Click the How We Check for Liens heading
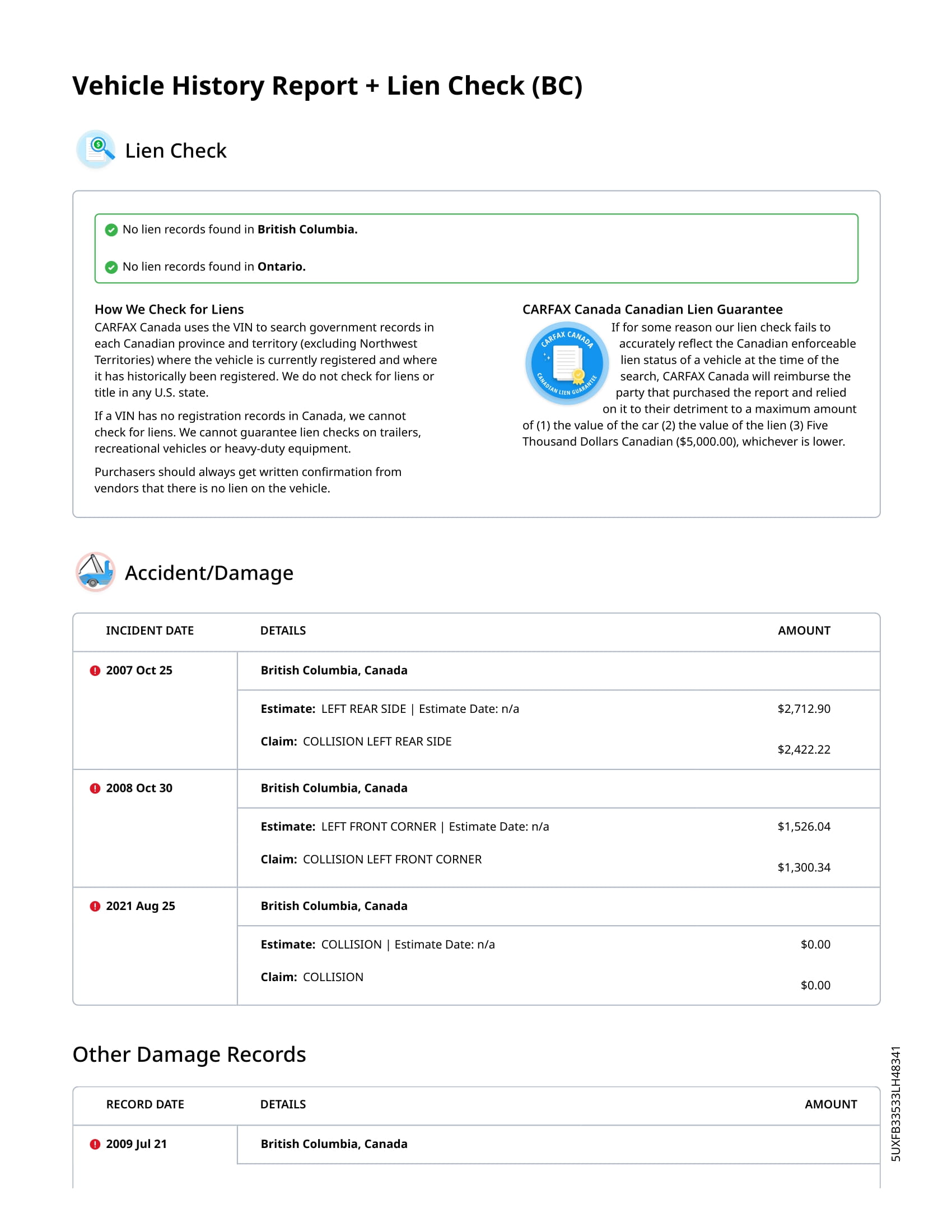This screenshot has width=952, height=1232. (169, 309)
